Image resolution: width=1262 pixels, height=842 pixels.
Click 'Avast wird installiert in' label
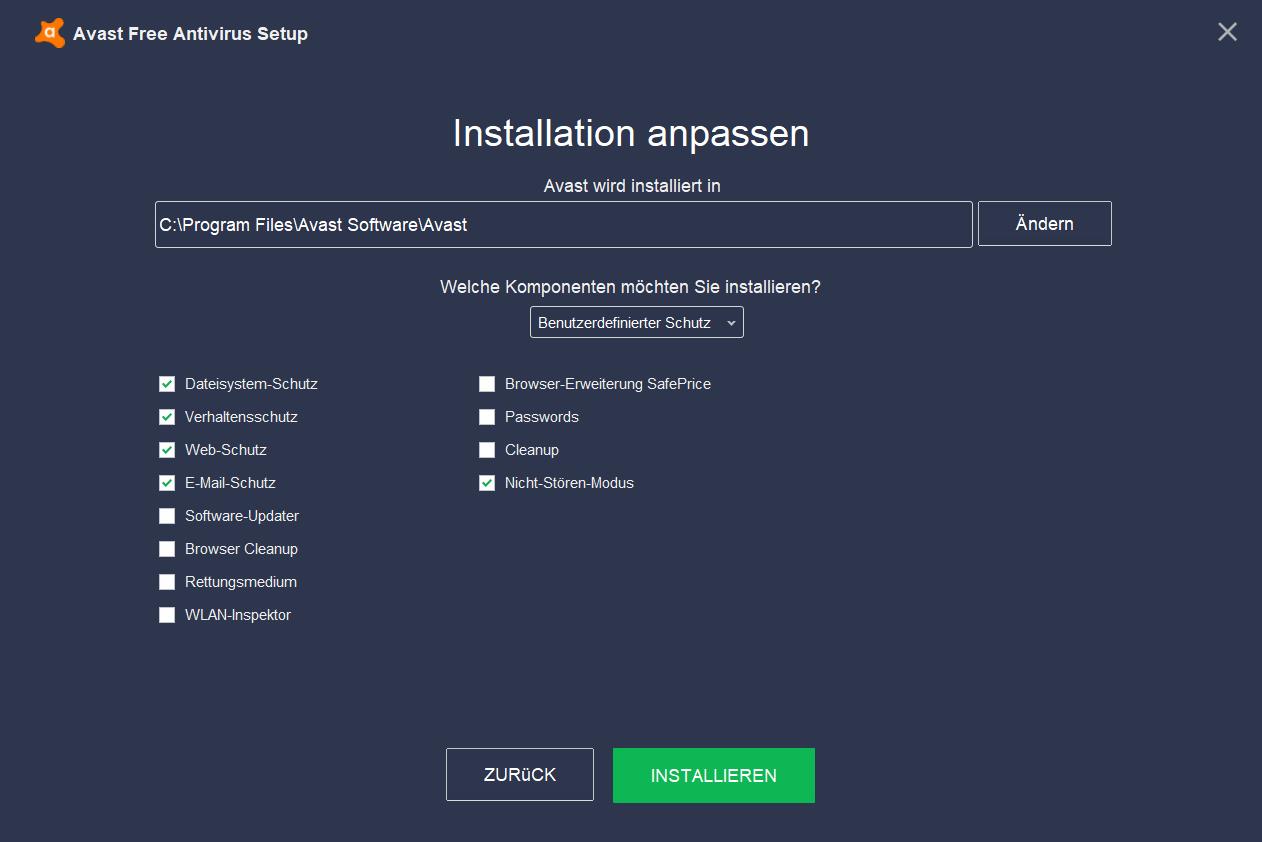click(x=632, y=186)
